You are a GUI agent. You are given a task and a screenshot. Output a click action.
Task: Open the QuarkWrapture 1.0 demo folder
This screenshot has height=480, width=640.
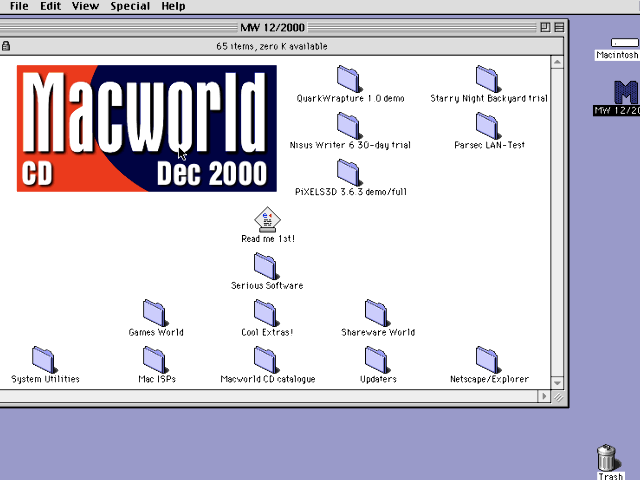[x=348, y=79]
